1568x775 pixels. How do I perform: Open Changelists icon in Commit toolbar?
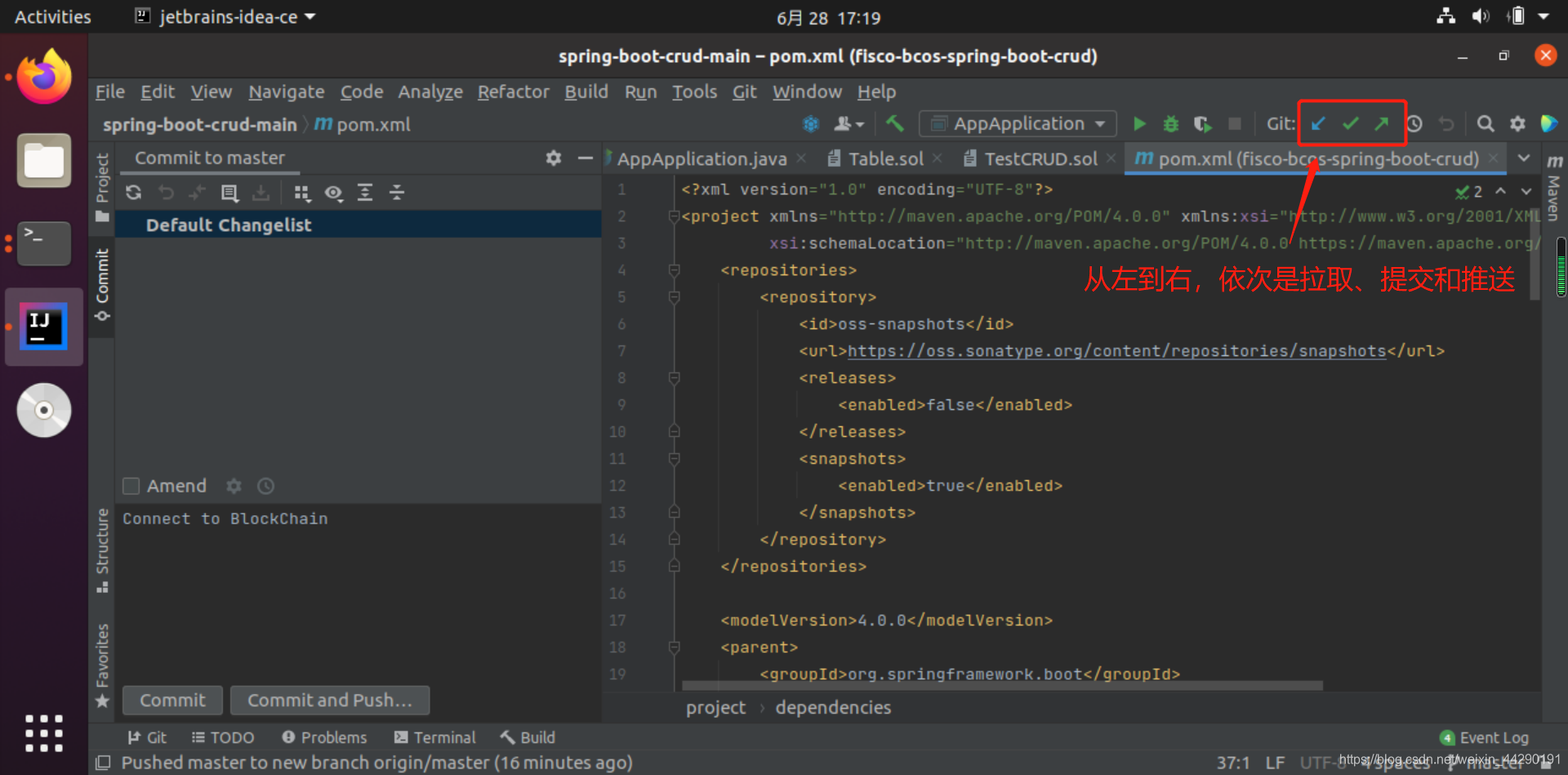tap(229, 193)
